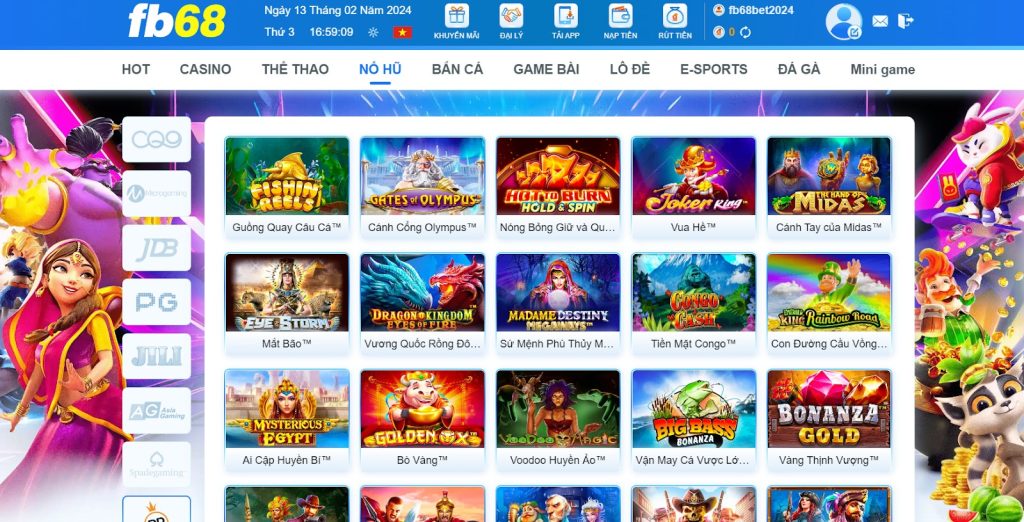Select the CQ9 provider in the sidebar

click(x=157, y=139)
